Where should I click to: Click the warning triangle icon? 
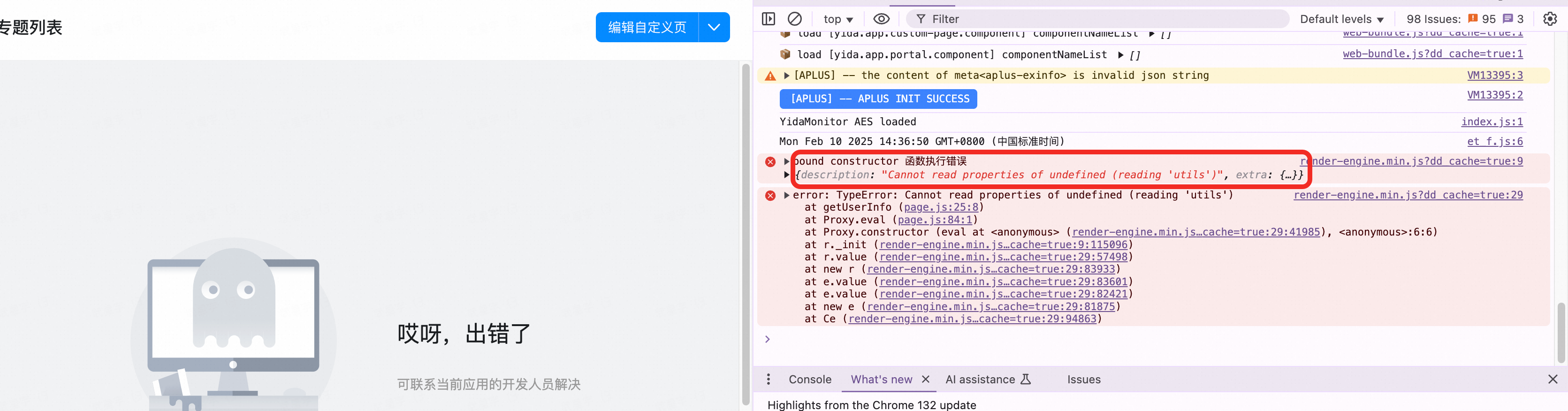tap(770, 76)
